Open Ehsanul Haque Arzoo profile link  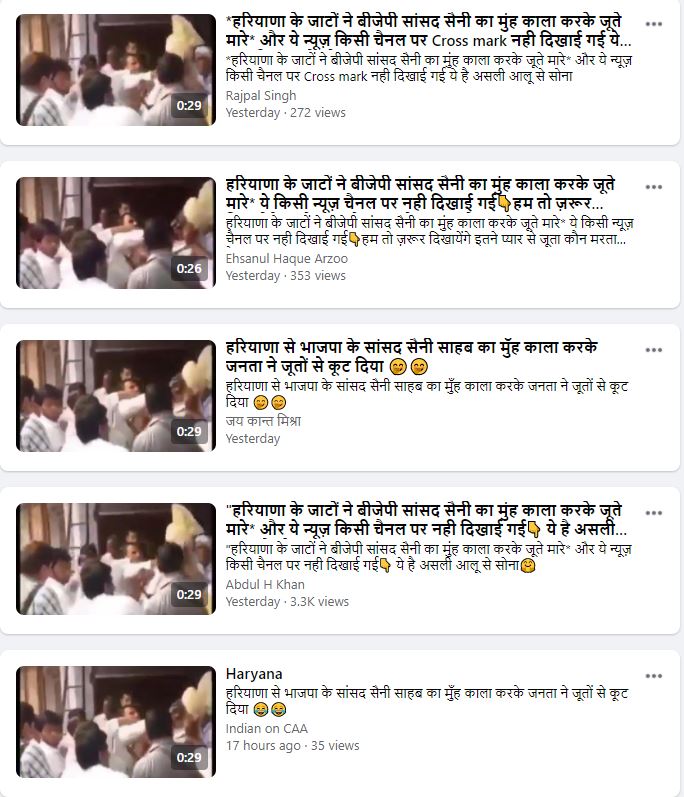click(287, 259)
